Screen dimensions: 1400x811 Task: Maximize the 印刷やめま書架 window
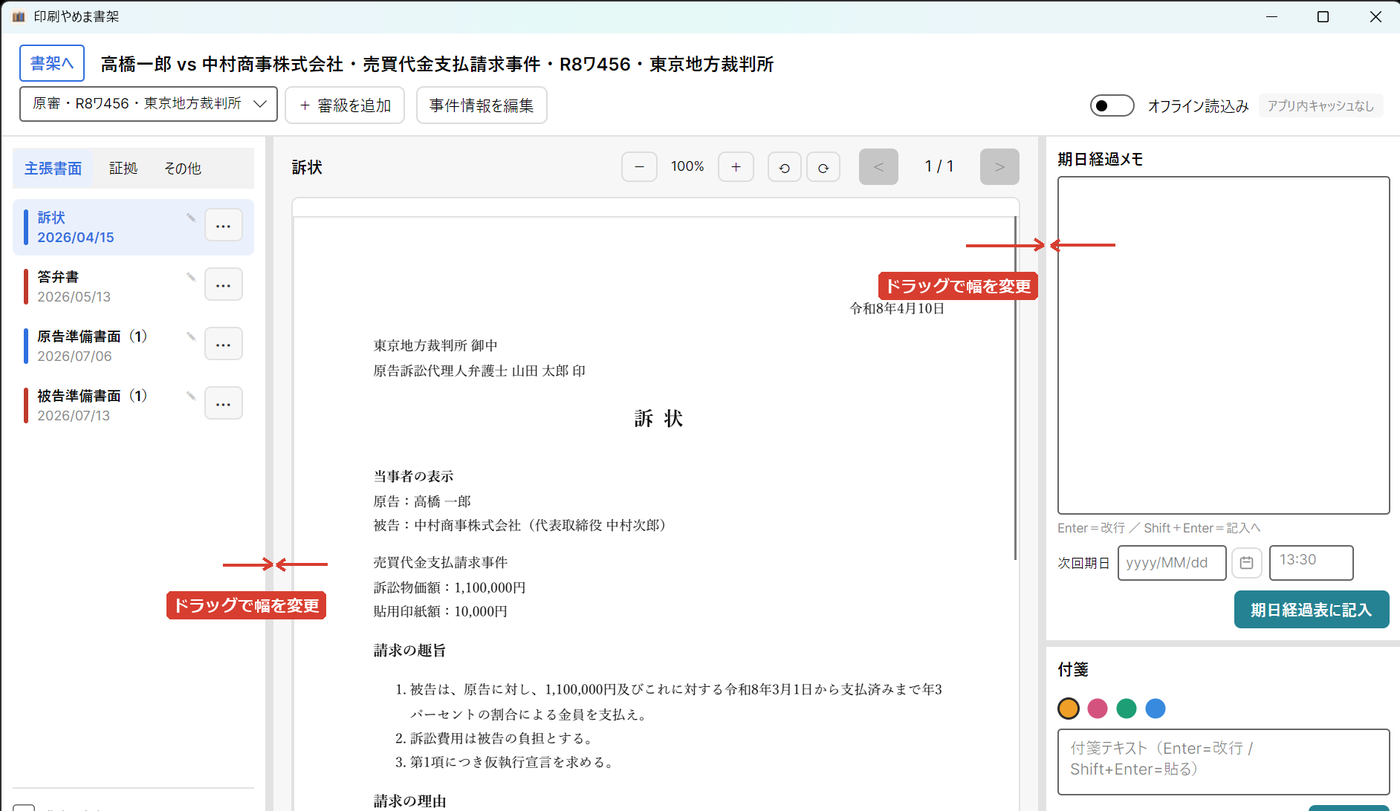coord(1323,17)
